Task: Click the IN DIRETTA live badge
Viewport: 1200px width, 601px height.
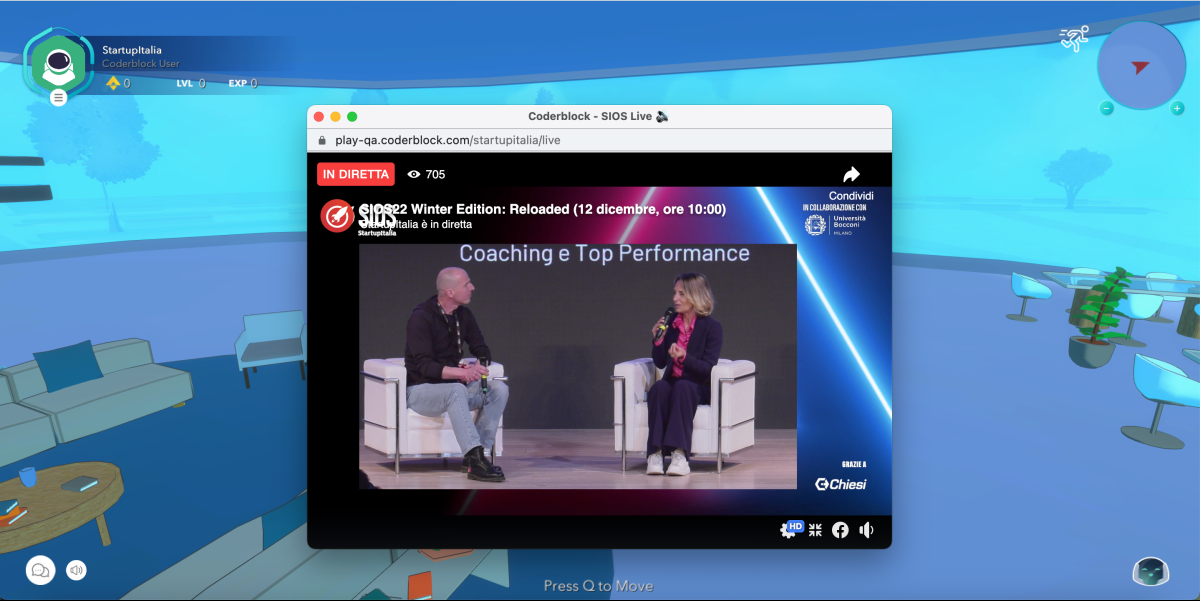Action: [356, 174]
